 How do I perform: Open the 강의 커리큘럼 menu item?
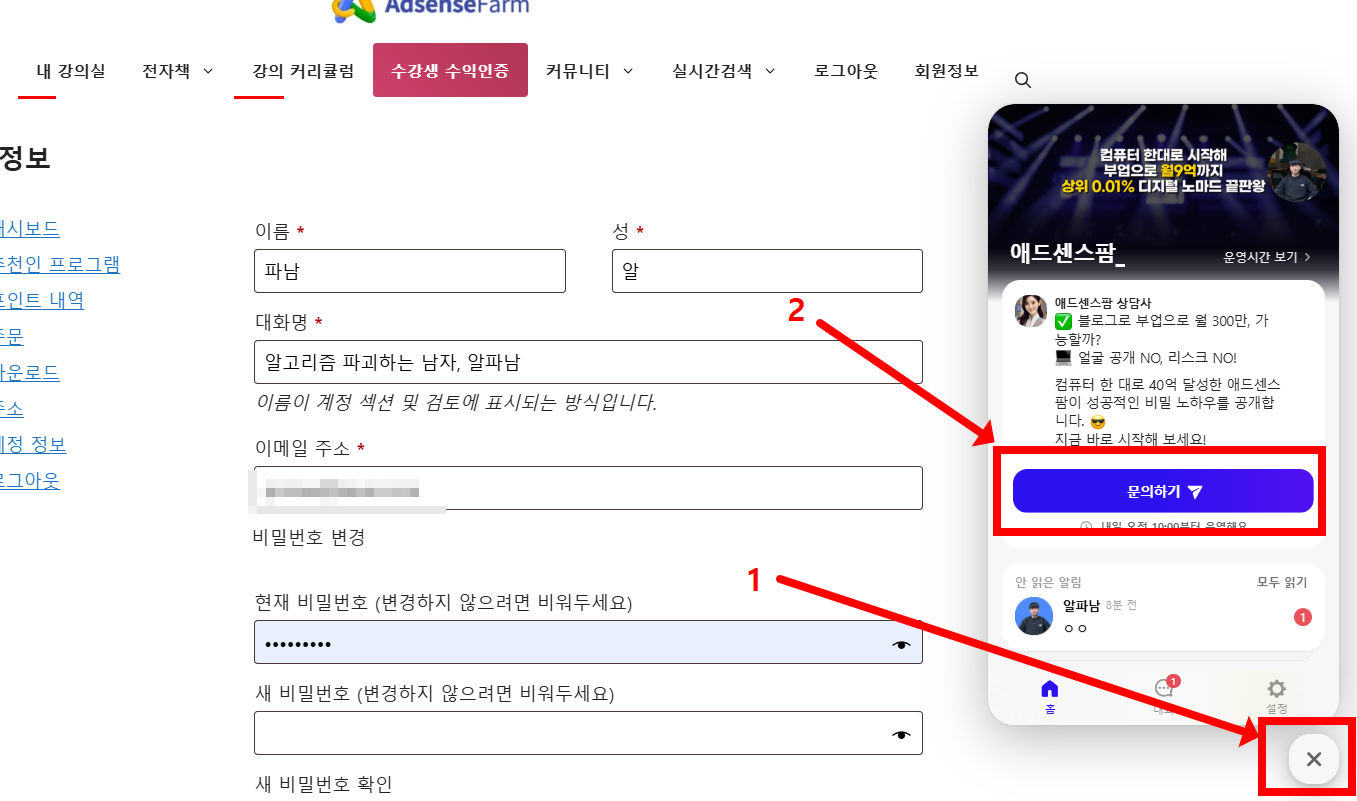pos(303,71)
